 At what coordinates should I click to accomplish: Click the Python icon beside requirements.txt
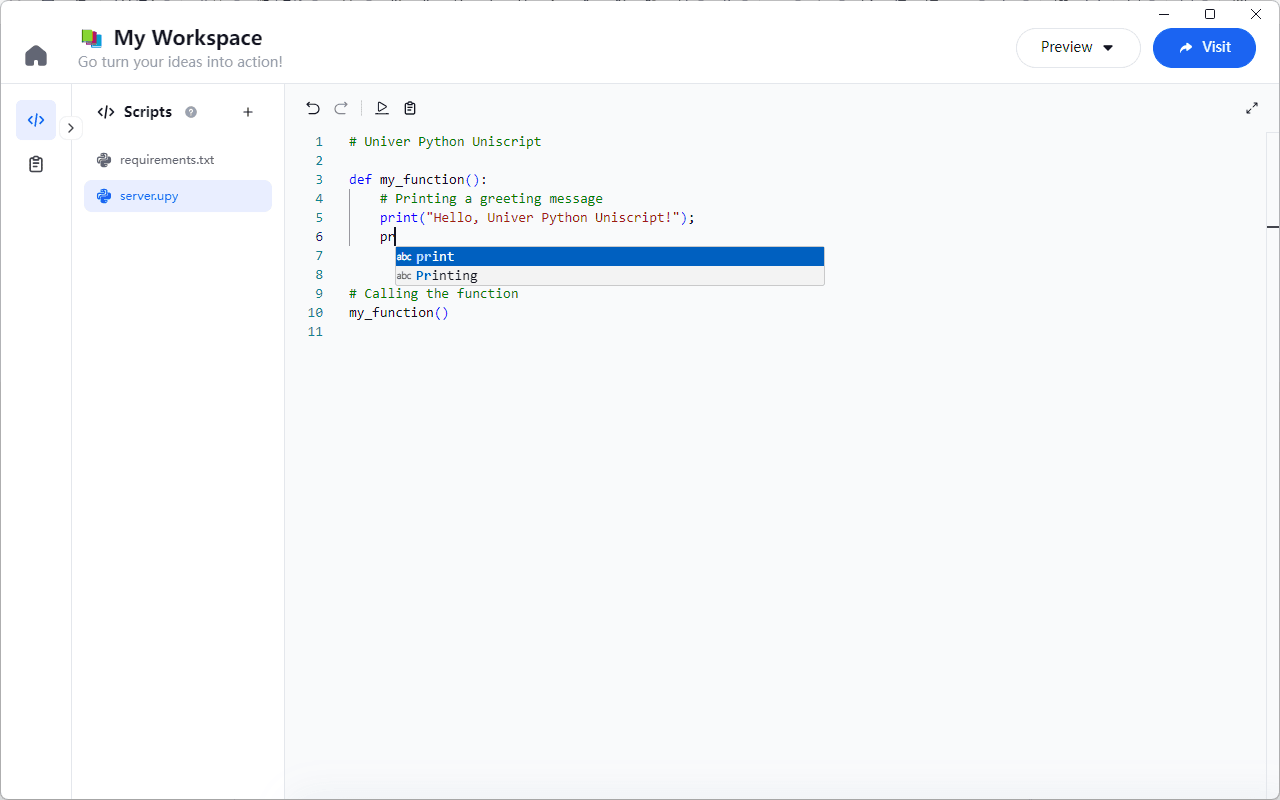[x=104, y=160]
